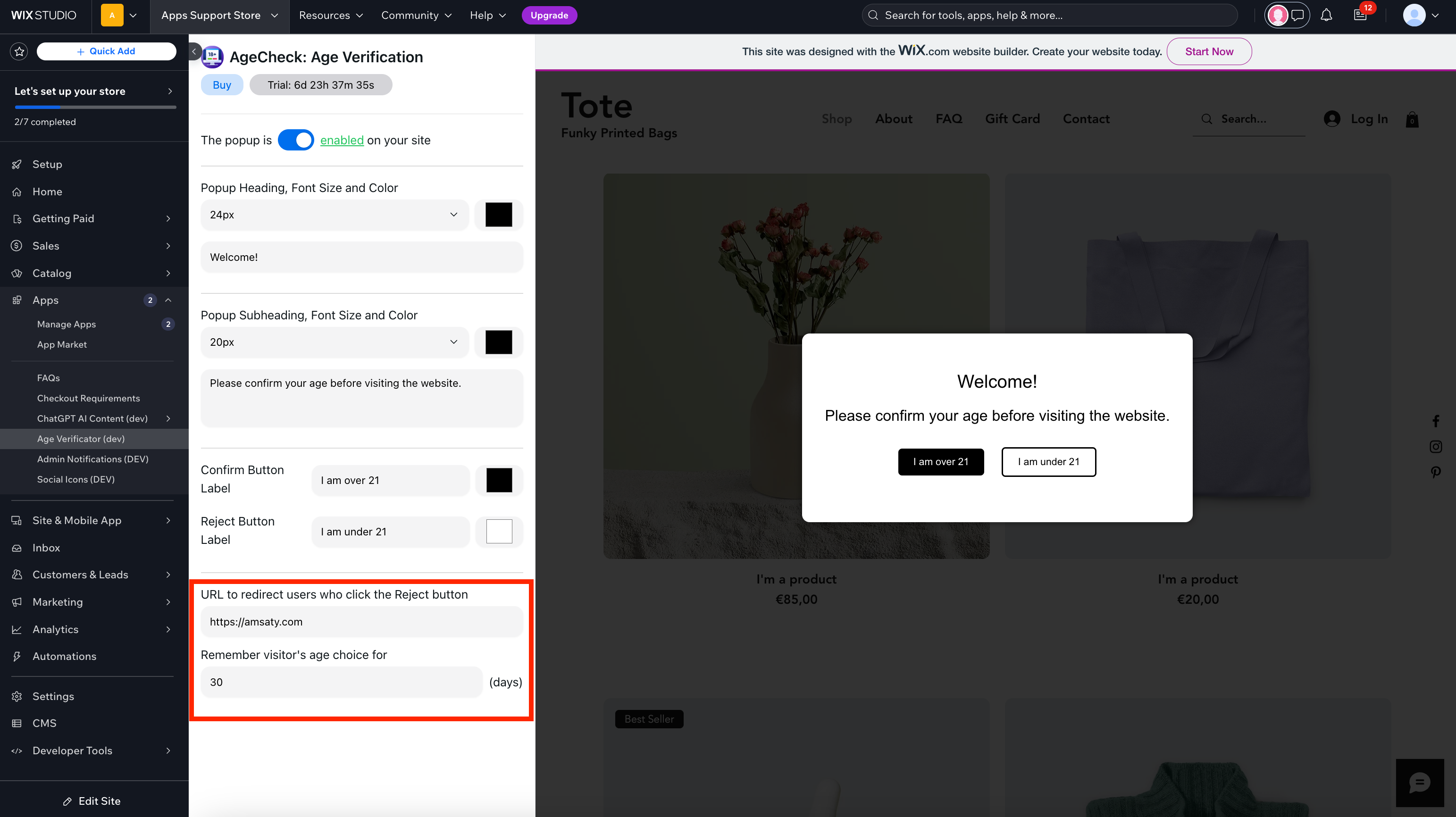This screenshot has width=1456, height=817.
Task: Click the Automations lightning icon
Action: coord(17,657)
